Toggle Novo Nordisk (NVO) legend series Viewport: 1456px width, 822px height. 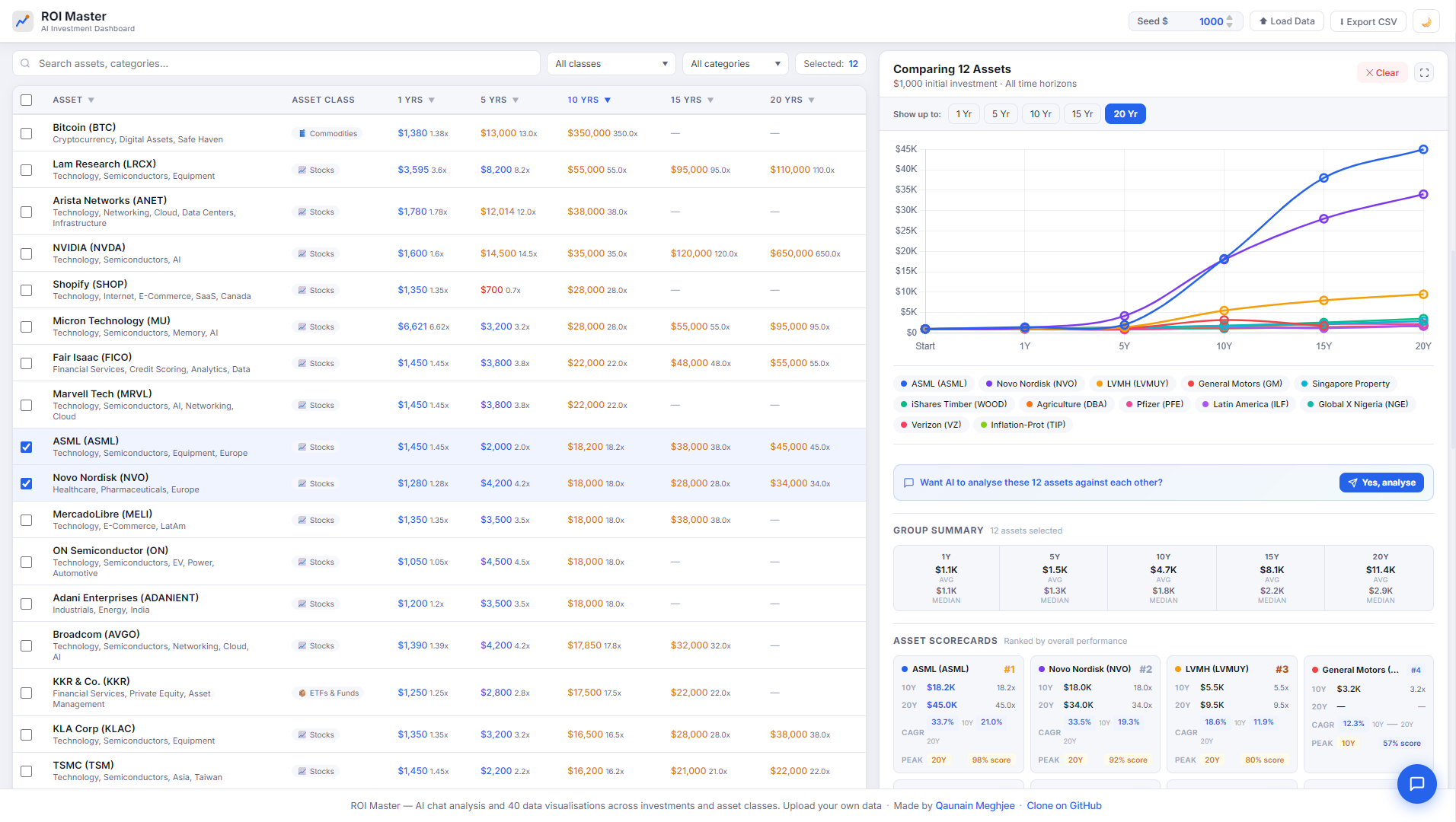1031,384
